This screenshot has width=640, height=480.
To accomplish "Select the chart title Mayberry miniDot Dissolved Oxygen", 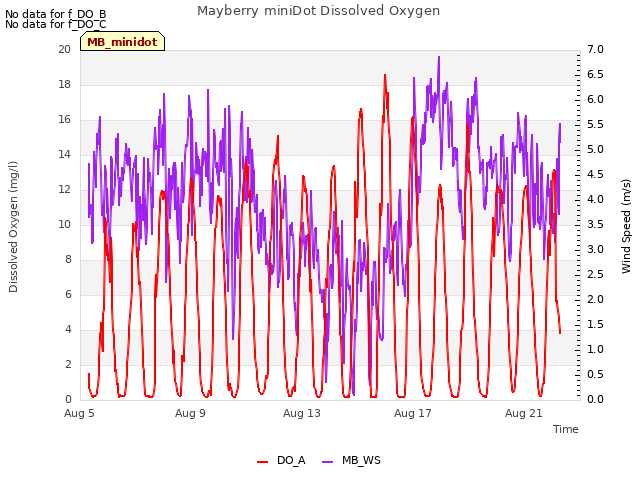I will click(x=318, y=11).
